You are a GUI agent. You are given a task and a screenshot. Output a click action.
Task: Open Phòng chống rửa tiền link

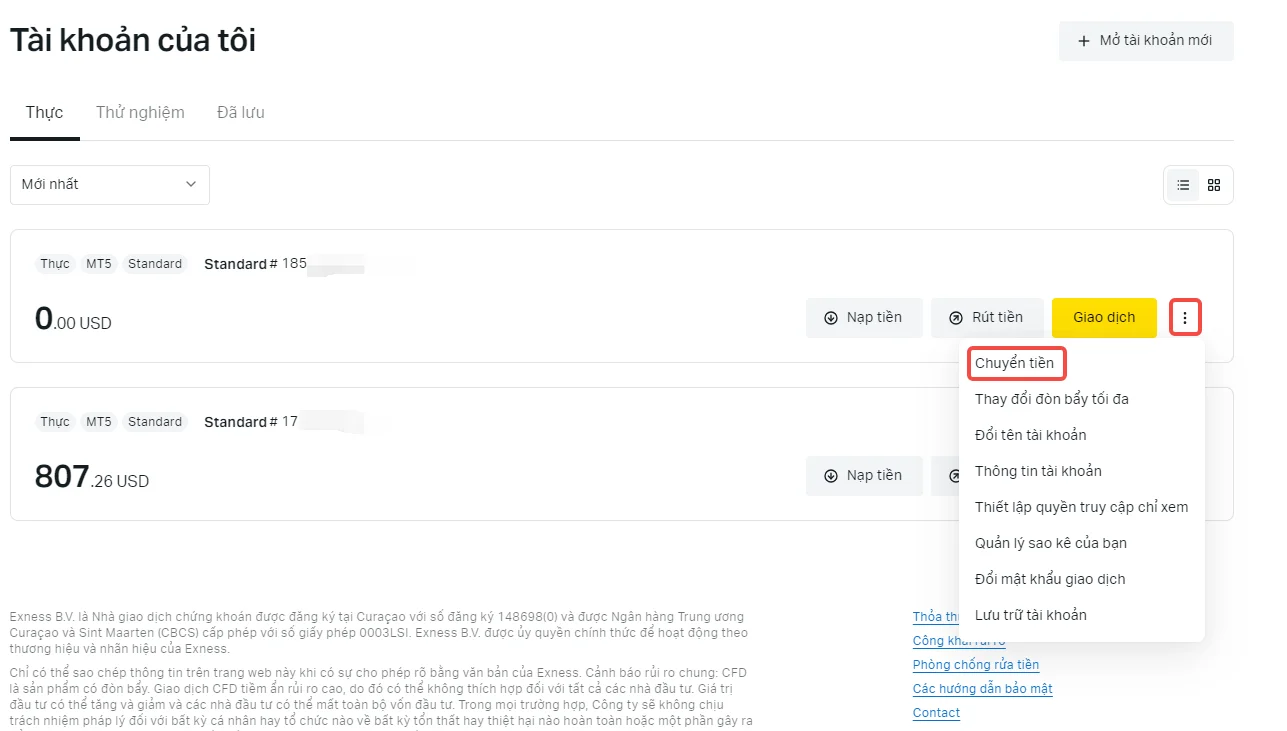click(976, 665)
